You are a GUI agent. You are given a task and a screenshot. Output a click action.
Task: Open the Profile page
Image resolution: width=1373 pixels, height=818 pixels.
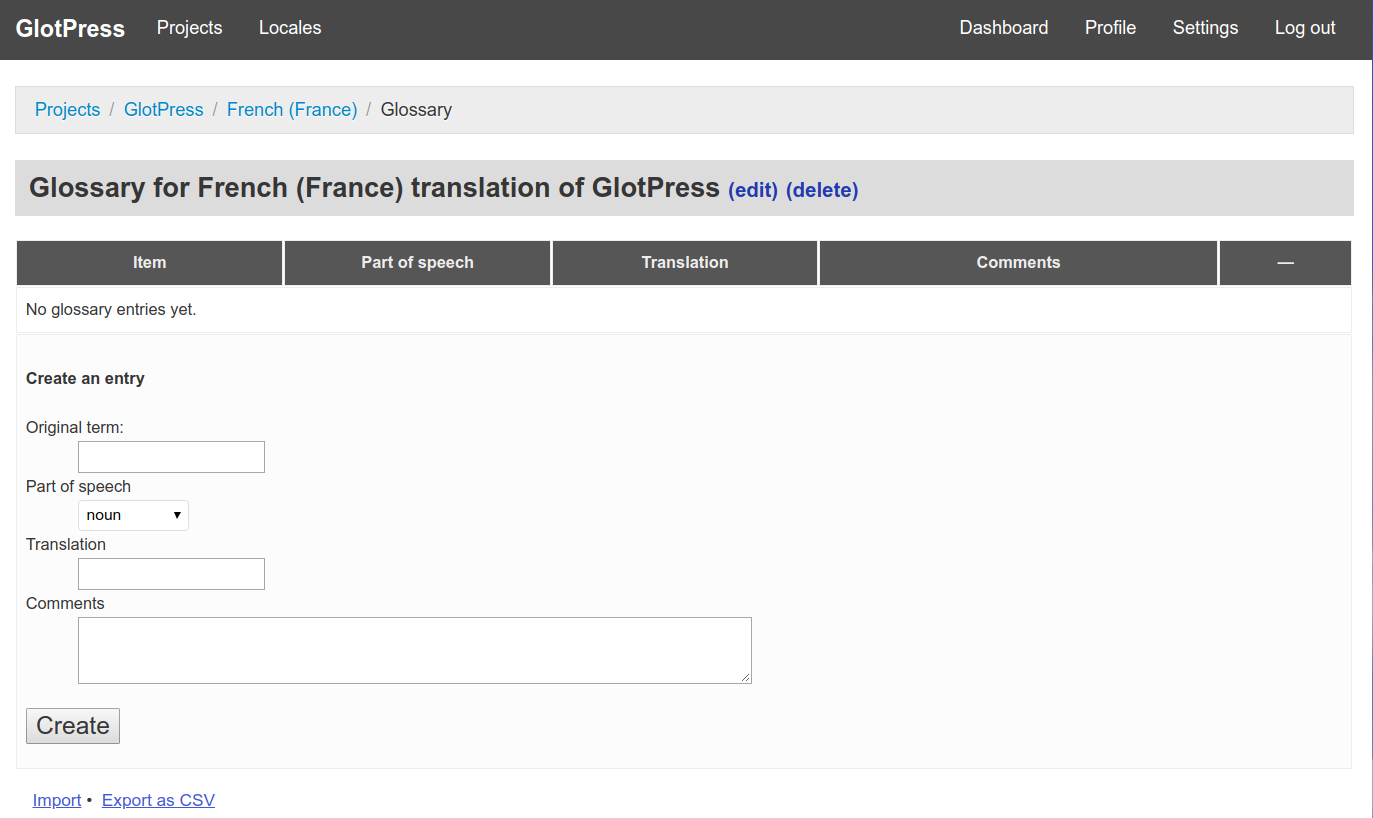(x=1110, y=28)
